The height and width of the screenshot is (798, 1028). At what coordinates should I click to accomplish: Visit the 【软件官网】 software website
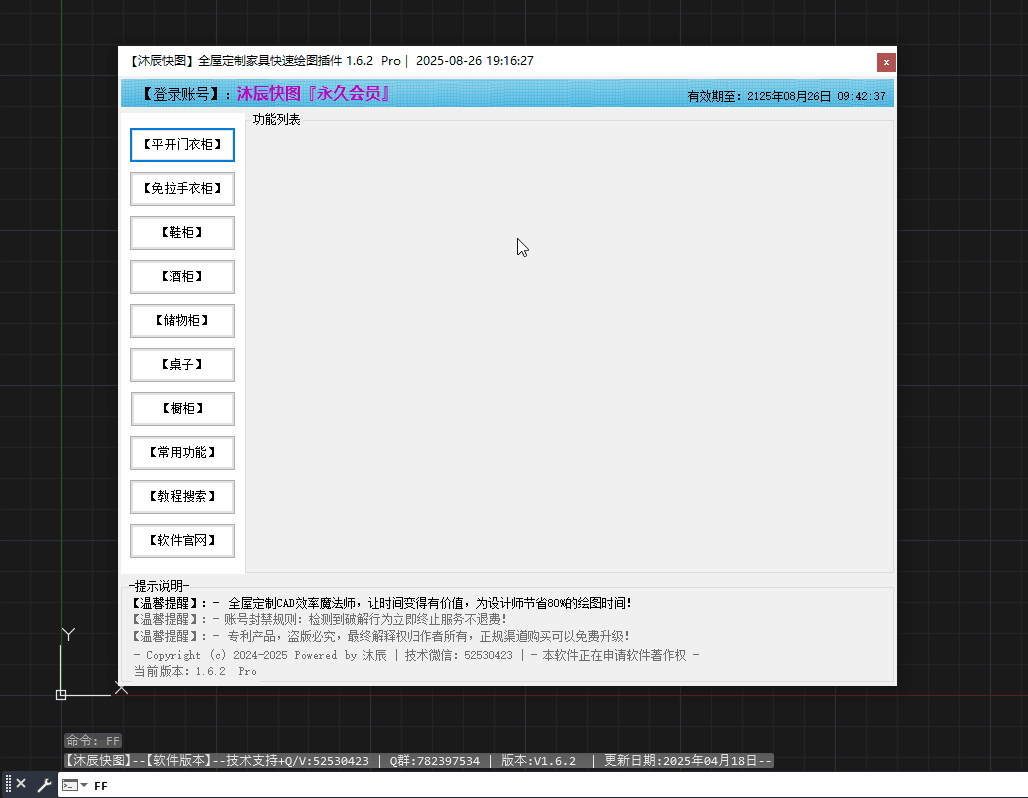pos(182,540)
